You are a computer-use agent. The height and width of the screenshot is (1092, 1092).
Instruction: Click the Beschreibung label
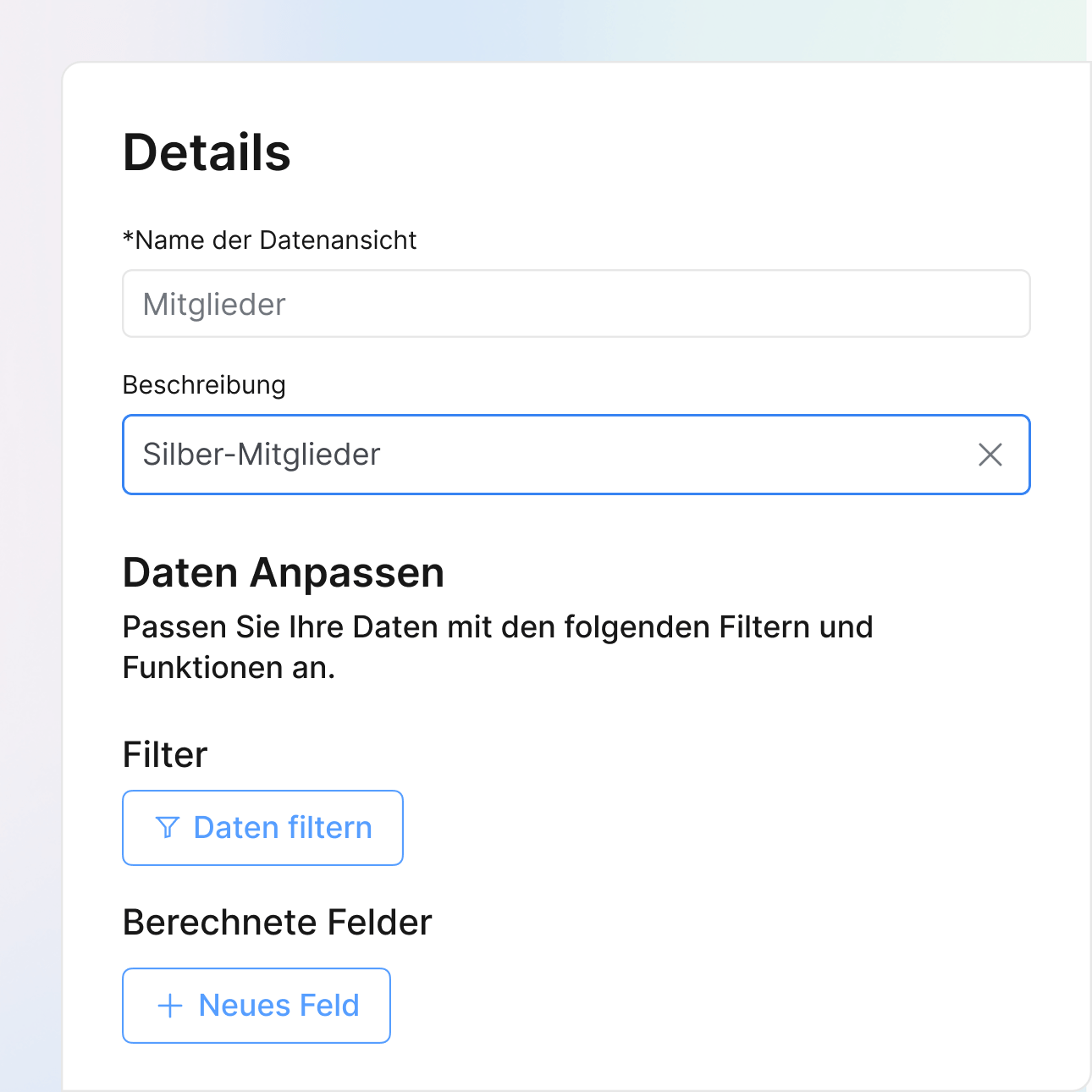click(x=204, y=385)
